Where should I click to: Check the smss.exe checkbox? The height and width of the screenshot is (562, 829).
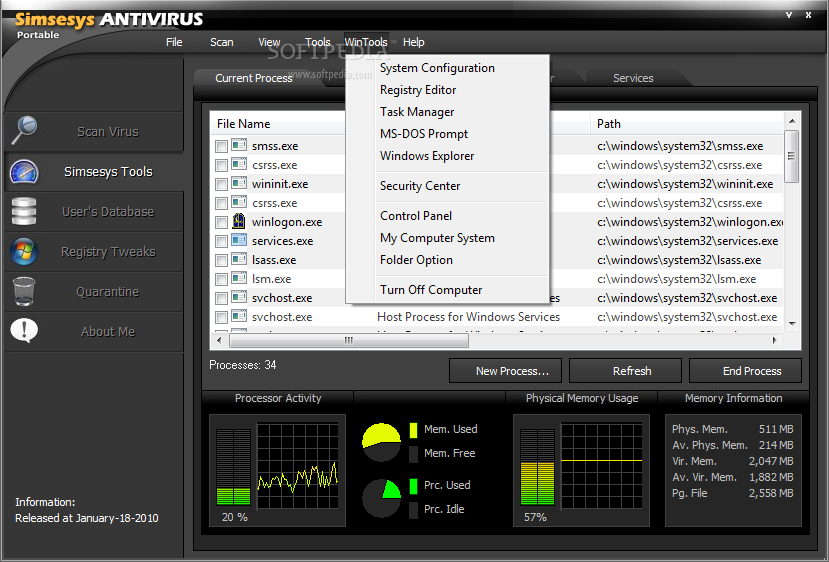pos(222,146)
